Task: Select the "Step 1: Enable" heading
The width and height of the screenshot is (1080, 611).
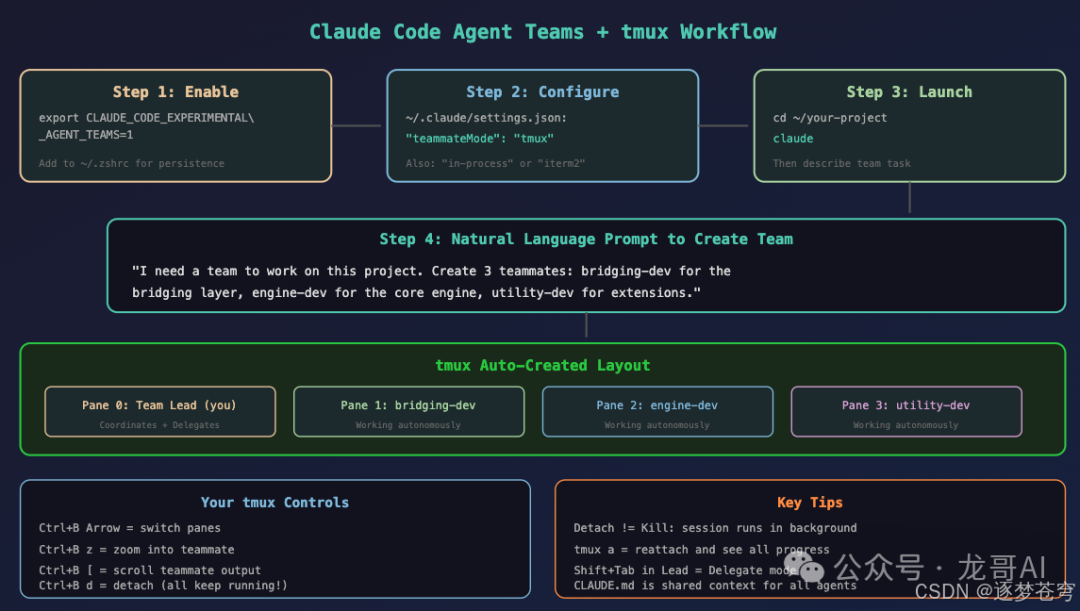Action: click(x=176, y=92)
